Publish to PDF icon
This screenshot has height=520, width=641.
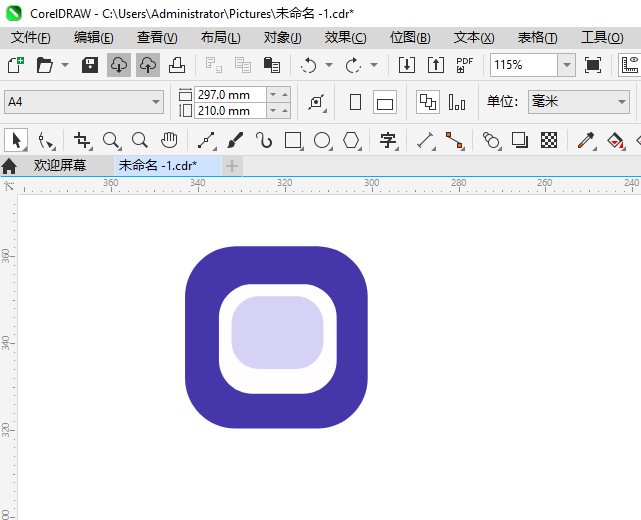tap(464, 65)
